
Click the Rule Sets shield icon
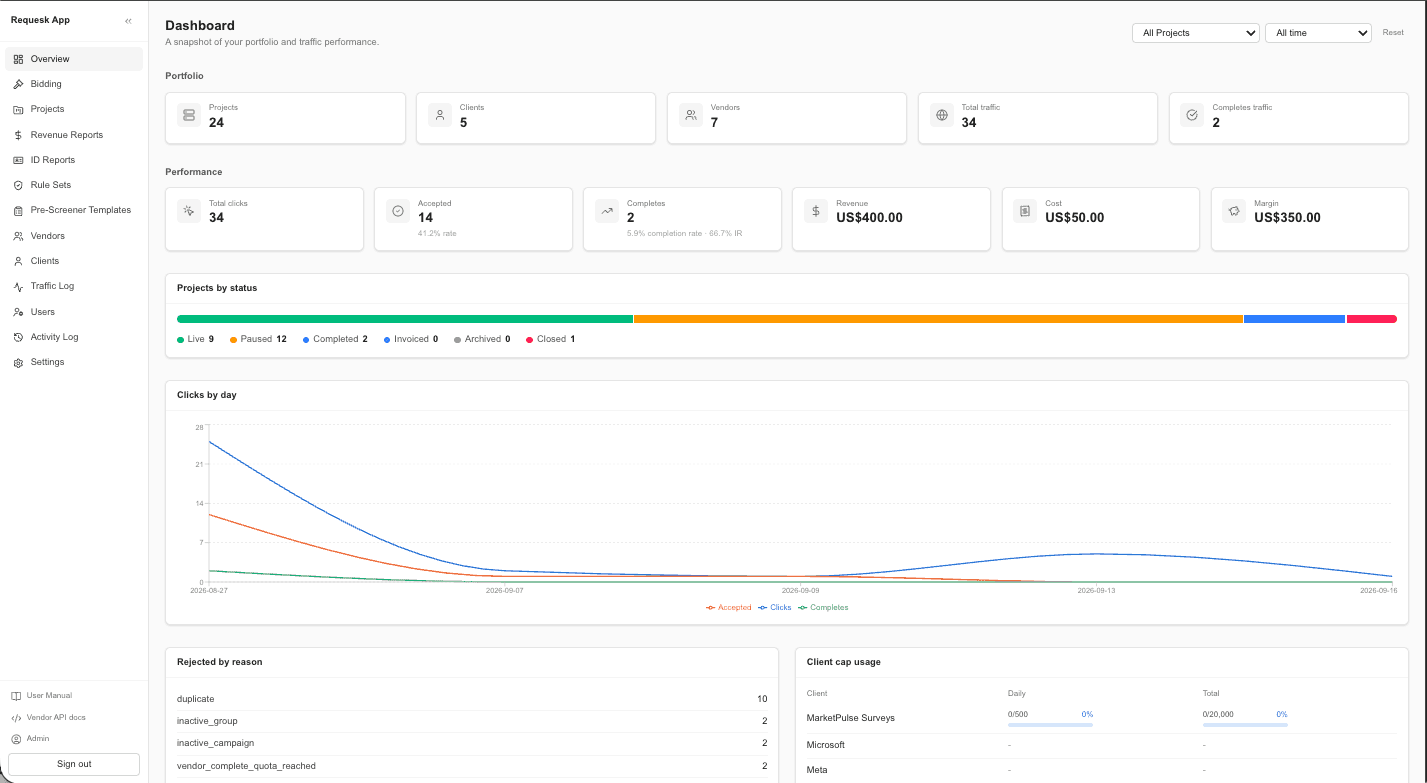[x=18, y=185]
